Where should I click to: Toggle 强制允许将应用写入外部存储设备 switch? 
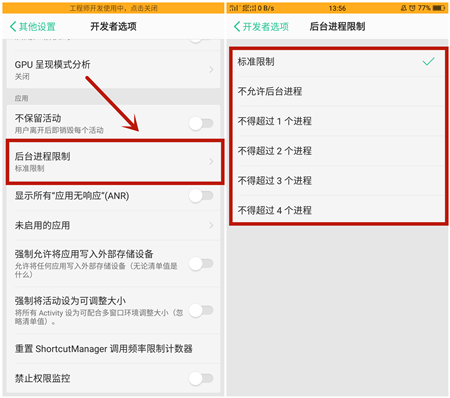pos(201,264)
